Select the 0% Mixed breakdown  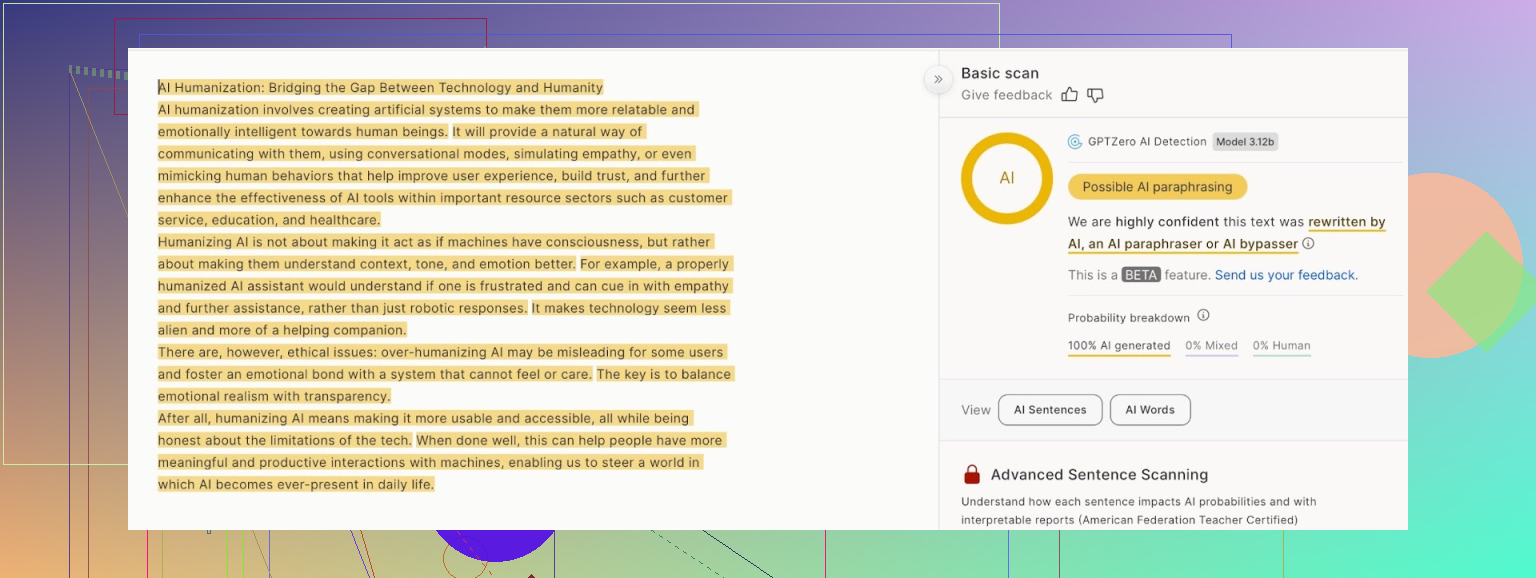(x=1212, y=346)
